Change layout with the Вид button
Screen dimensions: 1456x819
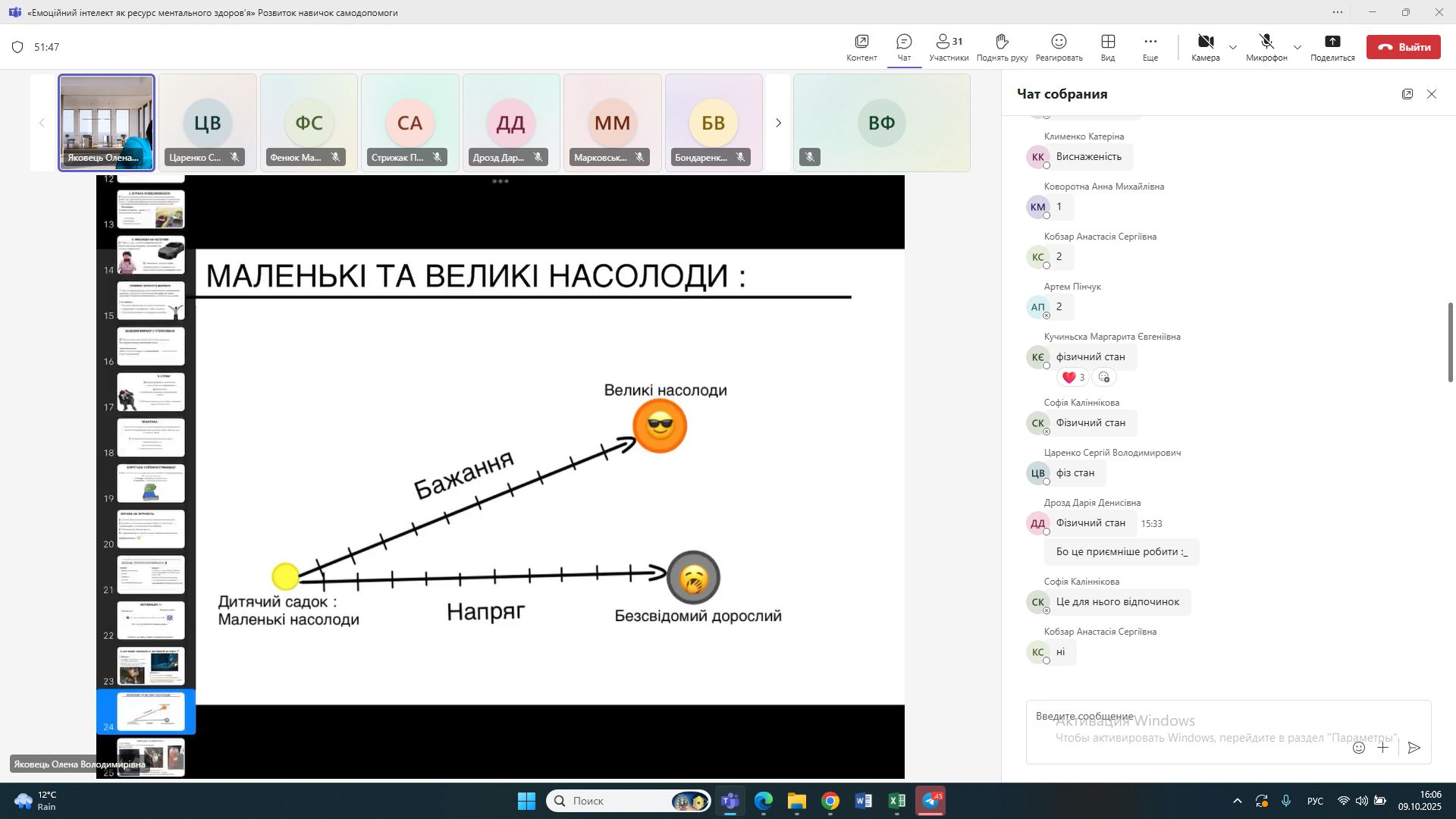coord(1108,47)
